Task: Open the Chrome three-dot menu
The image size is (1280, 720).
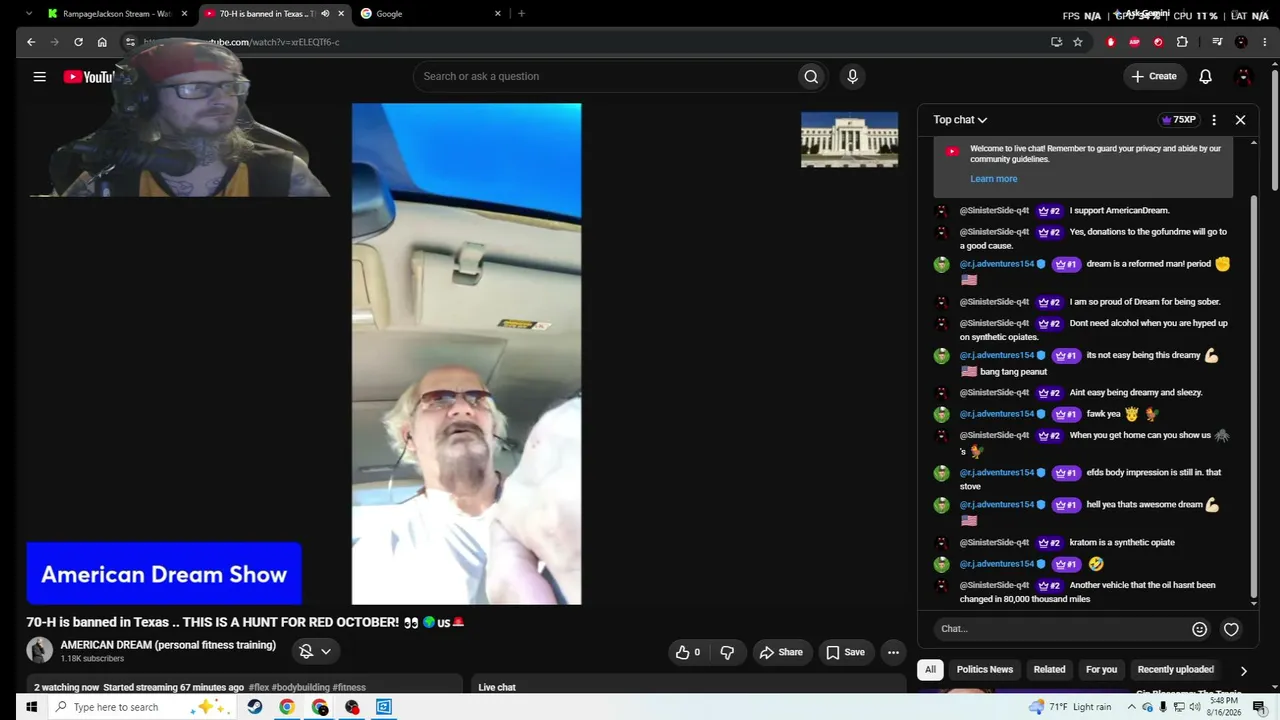Action: (1264, 42)
